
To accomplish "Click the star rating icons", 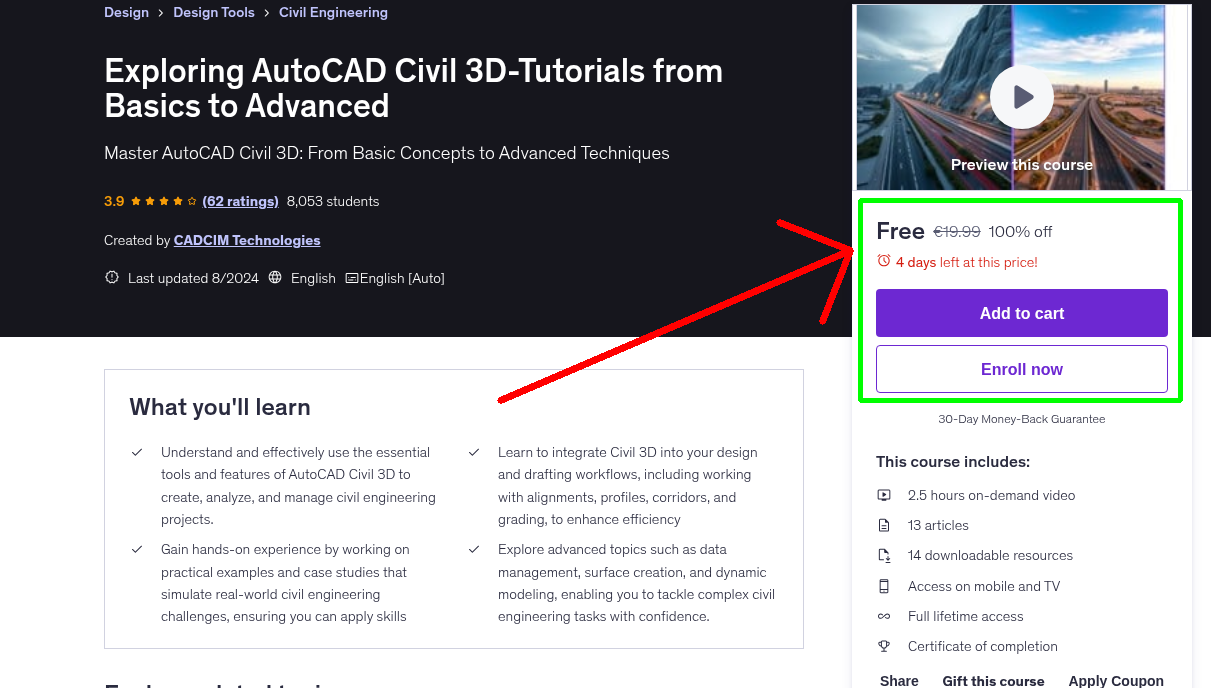I will click(164, 201).
